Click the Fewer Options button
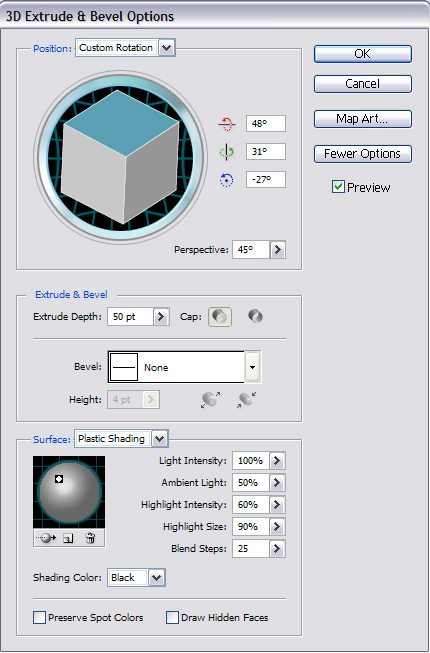430x653 pixels. tap(363, 154)
